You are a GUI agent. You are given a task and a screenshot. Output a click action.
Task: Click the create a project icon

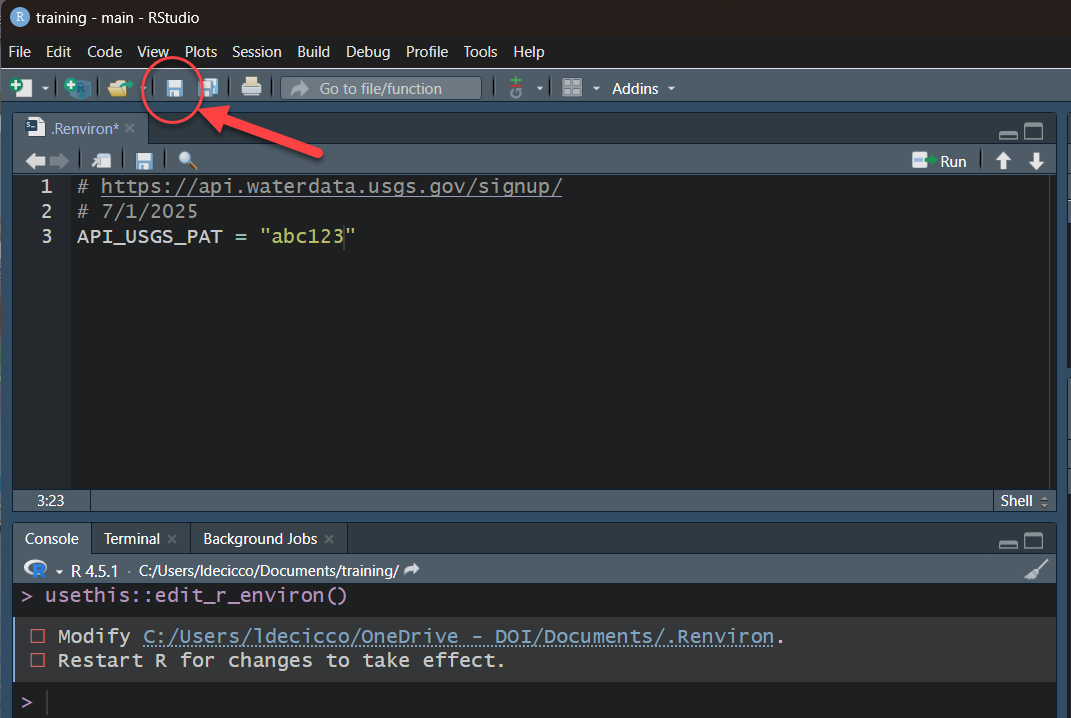(x=77, y=89)
